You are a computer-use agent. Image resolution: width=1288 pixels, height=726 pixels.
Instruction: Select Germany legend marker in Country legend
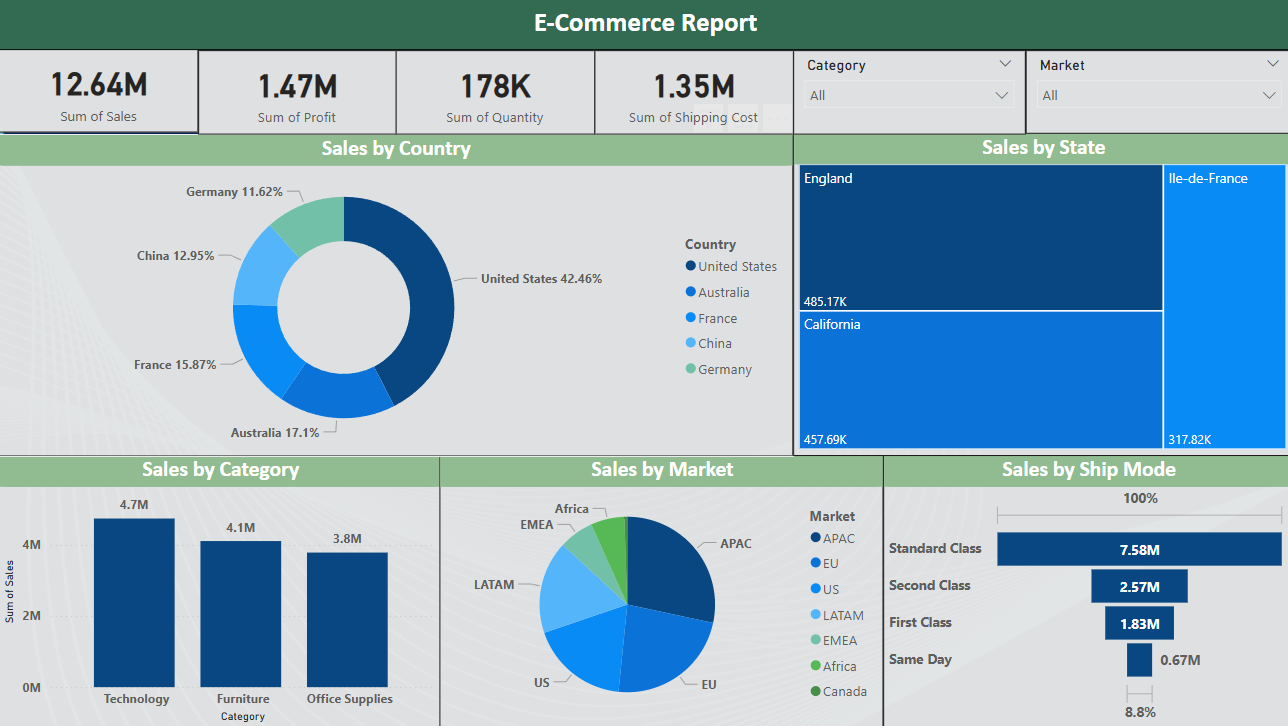pos(691,369)
